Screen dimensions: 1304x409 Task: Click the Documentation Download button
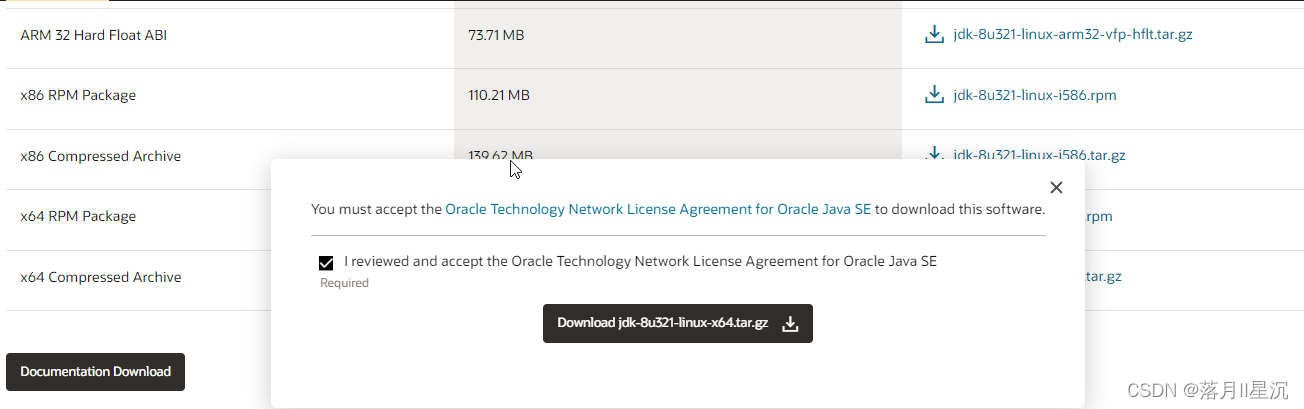tap(95, 372)
